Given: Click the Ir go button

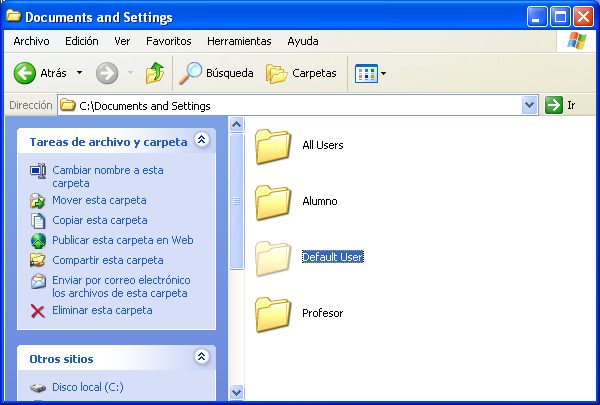Looking at the screenshot, I should click(561, 105).
